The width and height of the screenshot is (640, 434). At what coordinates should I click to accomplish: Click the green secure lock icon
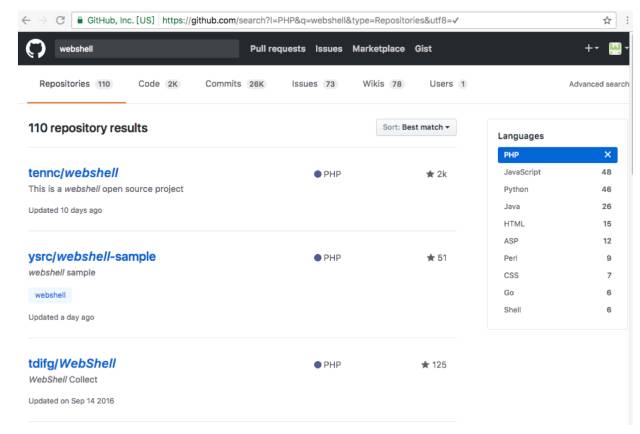(x=80, y=20)
